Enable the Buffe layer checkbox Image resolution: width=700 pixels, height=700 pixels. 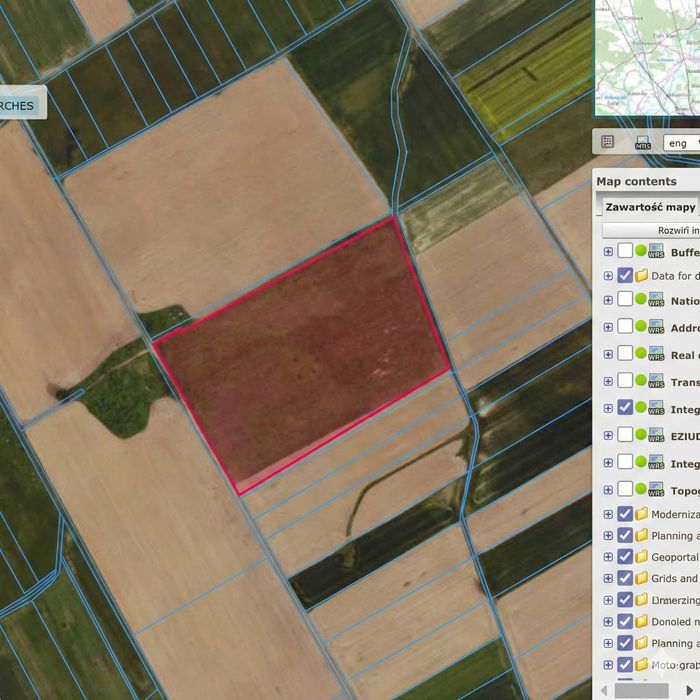pyautogui.click(x=625, y=250)
